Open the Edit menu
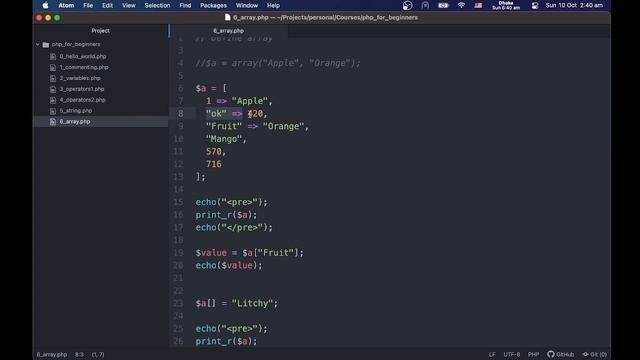The height and width of the screenshot is (360, 640). 107,5
